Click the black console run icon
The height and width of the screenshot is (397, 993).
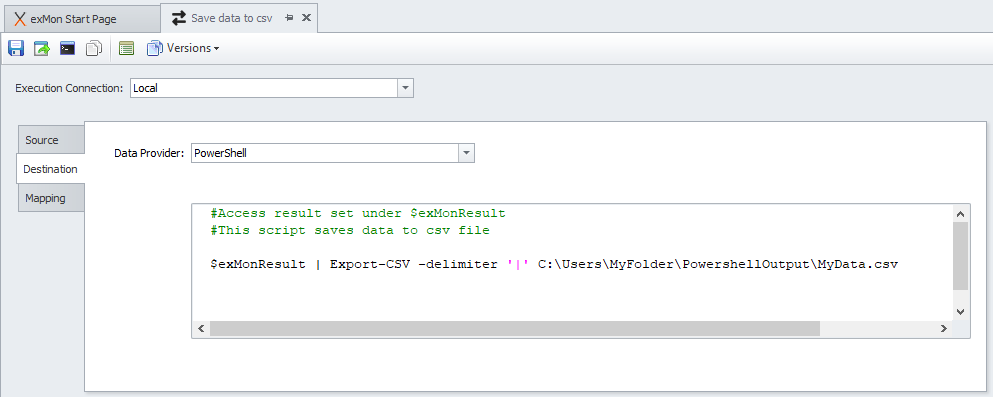pos(68,48)
